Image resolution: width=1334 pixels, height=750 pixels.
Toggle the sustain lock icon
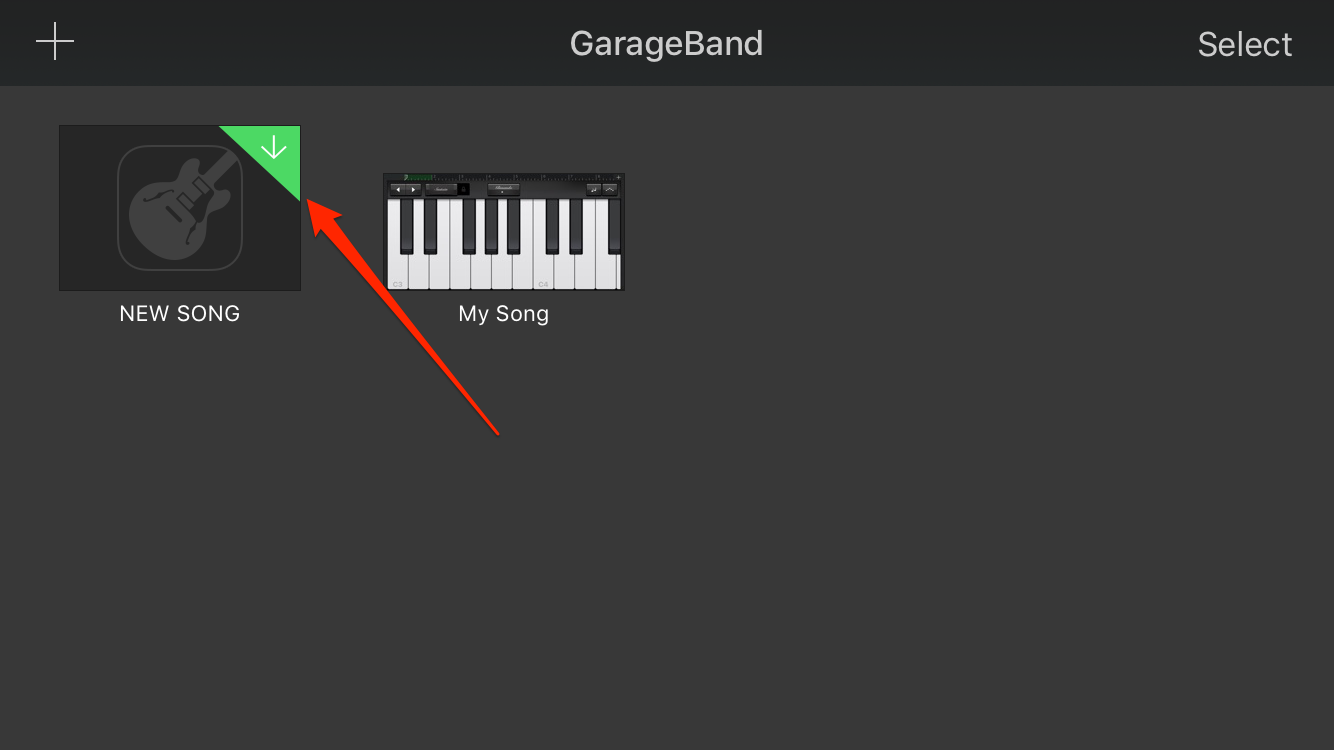pos(463,189)
